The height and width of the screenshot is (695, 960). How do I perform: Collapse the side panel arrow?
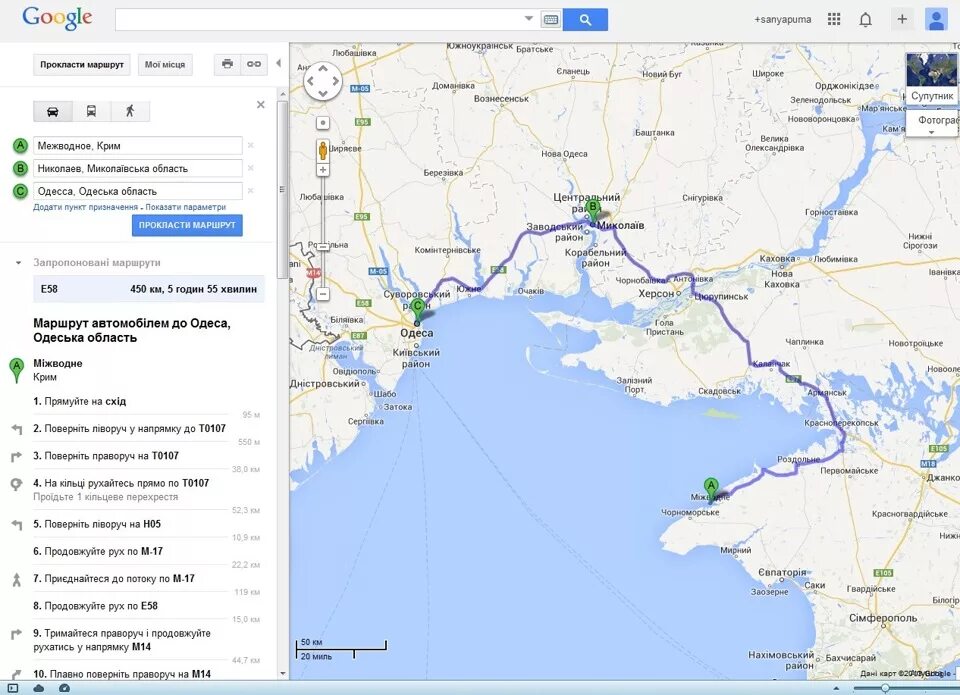point(279,63)
